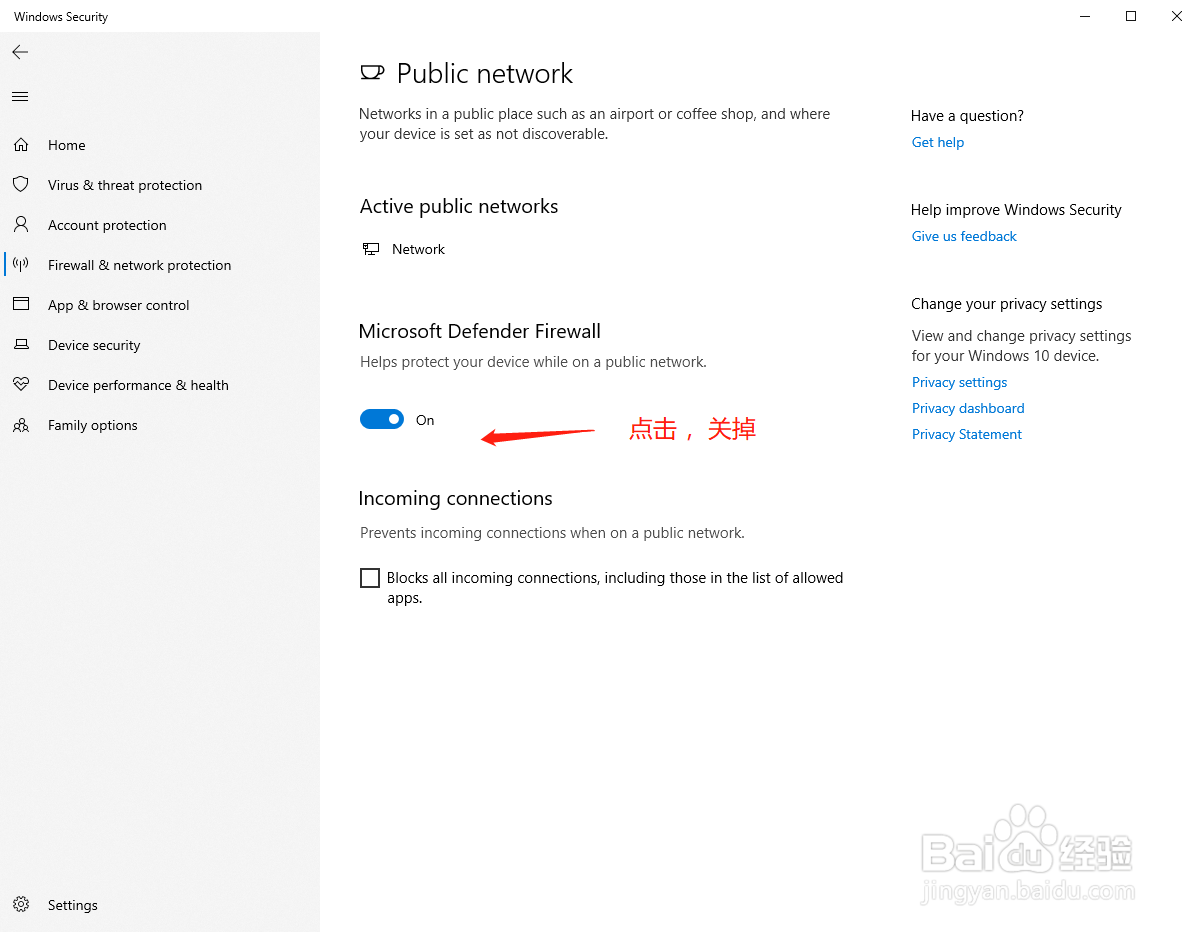The height and width of the screenshot is (932, 1200).
Task: Open the Get help link
Action: click(938, 142)
